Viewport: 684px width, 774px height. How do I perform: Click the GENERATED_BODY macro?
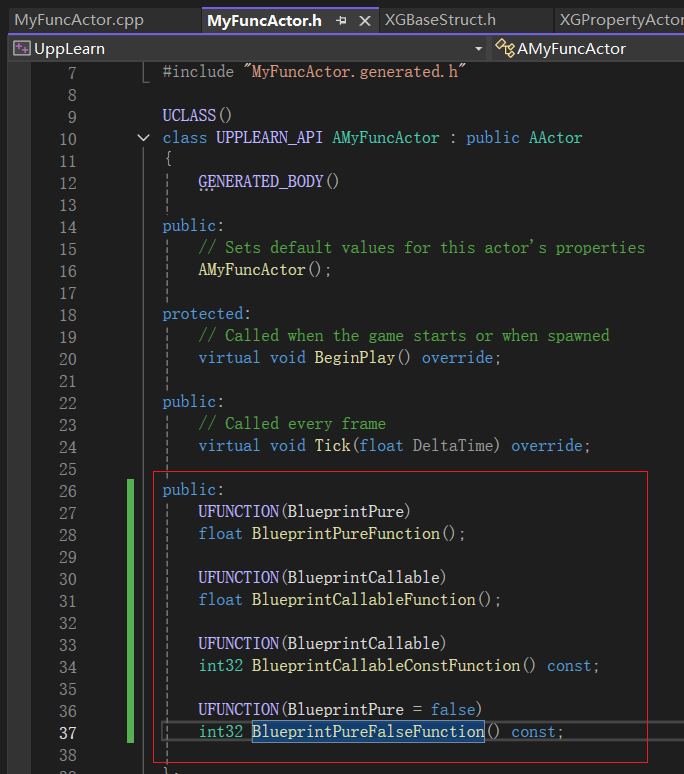[x=261, y=182]
